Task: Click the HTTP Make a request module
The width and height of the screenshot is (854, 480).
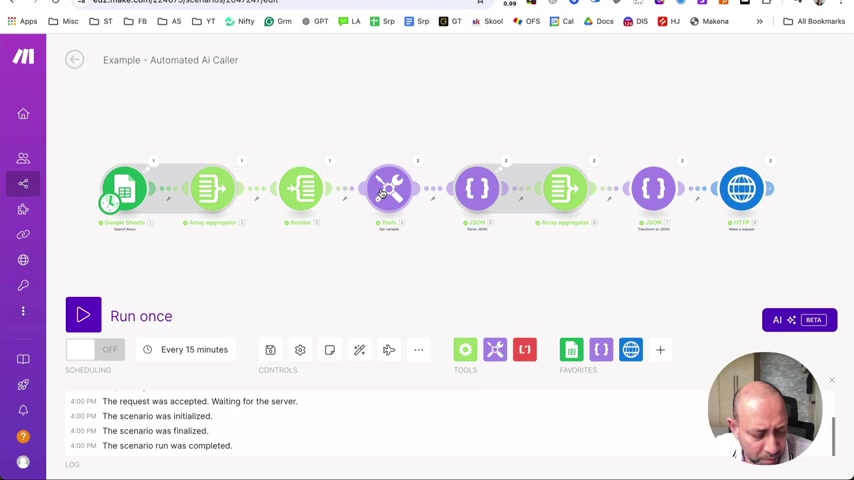Action: (x=741, y=189)
